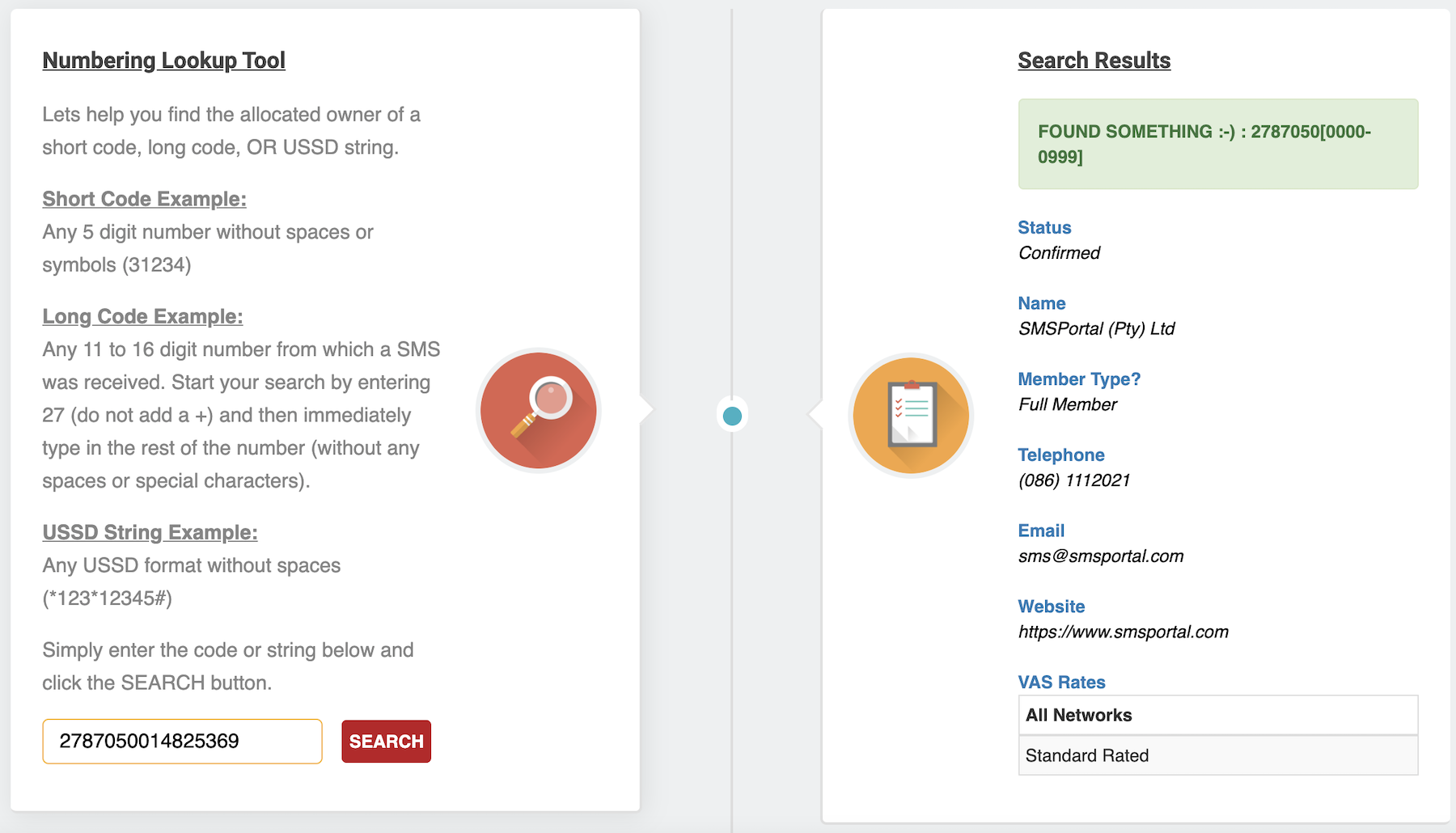Click the SMSPortal (Pty) Ltd name
The height and width of the screenshot is (833, 1456).
(x=1096, y=329)
